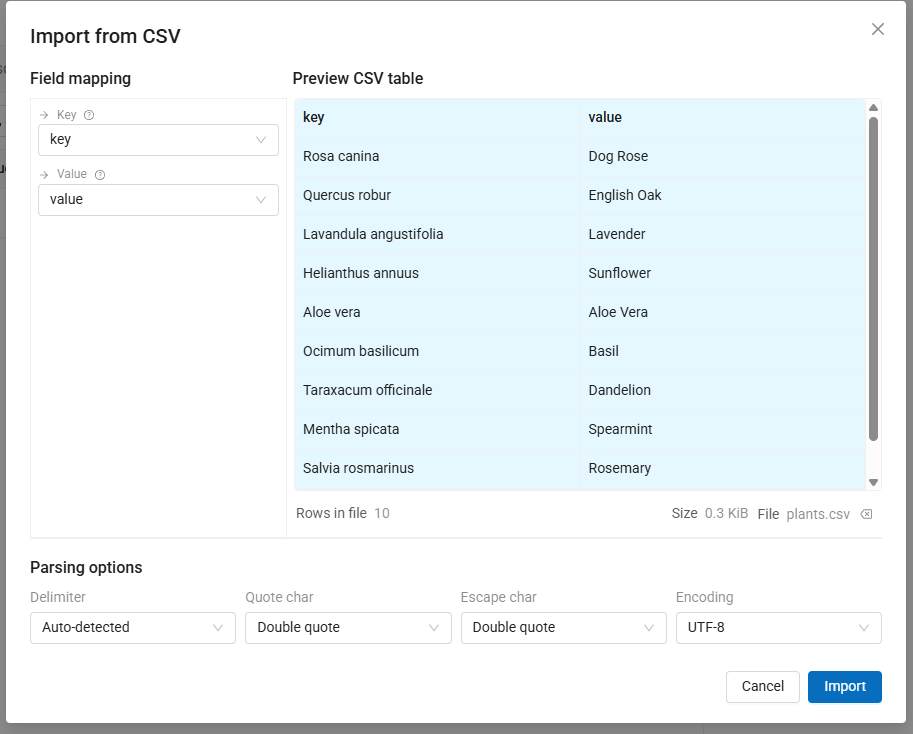The image size is (913, 734).
Task: Click the 'Preview CSV table' heading
Action: coord(358,79)
